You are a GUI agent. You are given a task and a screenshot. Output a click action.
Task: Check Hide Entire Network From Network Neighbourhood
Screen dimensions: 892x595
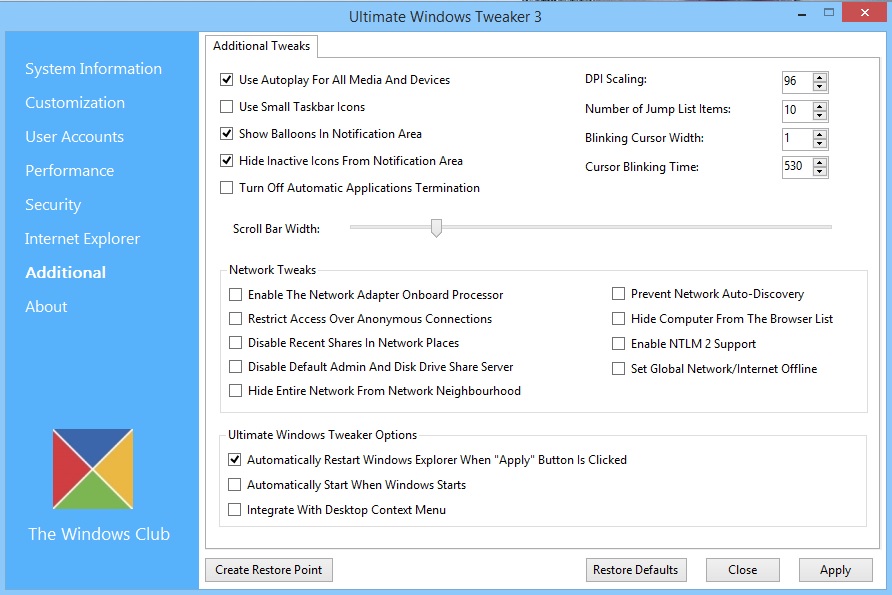tap(235, 391)
